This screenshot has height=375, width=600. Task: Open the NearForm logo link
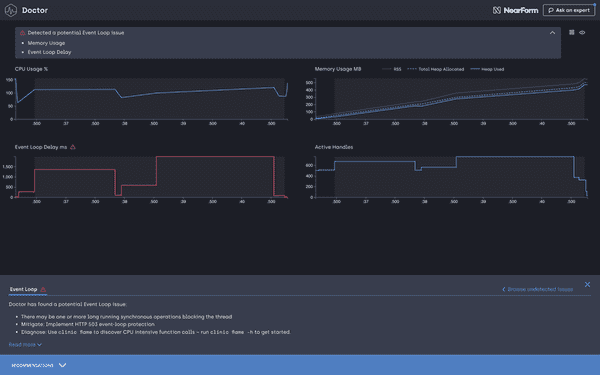click(x=515, y=10)
